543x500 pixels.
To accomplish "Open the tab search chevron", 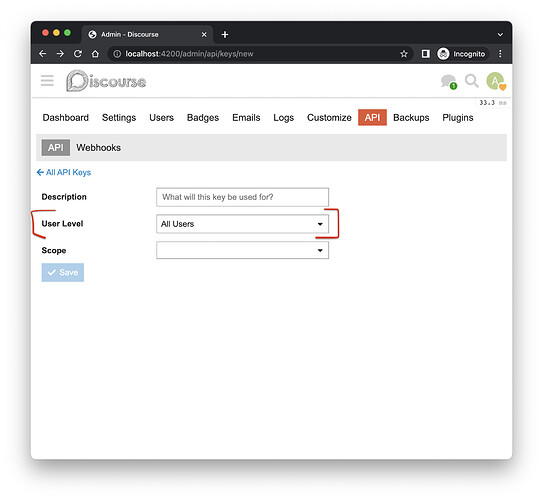I will (500, 35).
